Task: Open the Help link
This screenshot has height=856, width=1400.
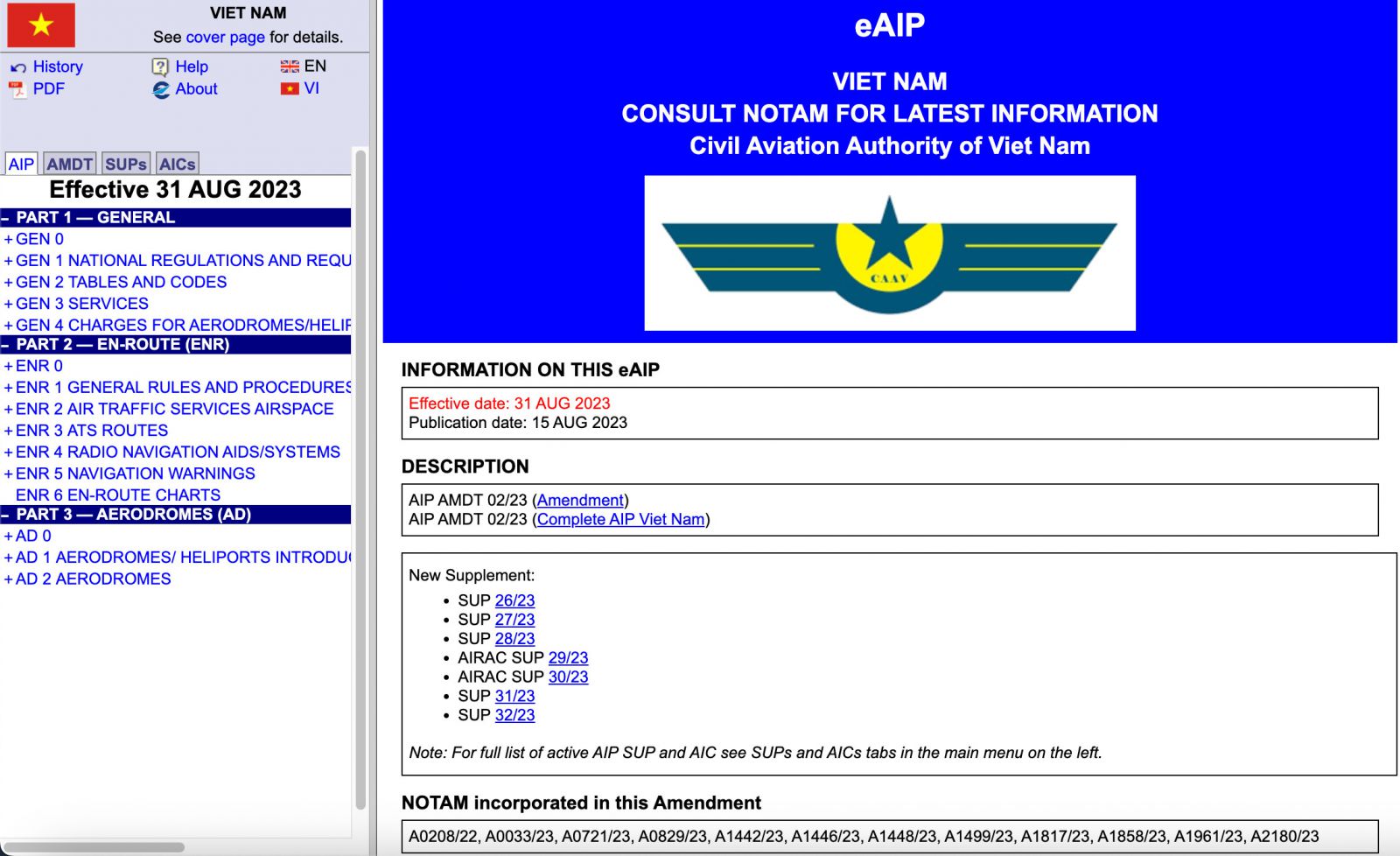Action: click(x=192, y=67)
